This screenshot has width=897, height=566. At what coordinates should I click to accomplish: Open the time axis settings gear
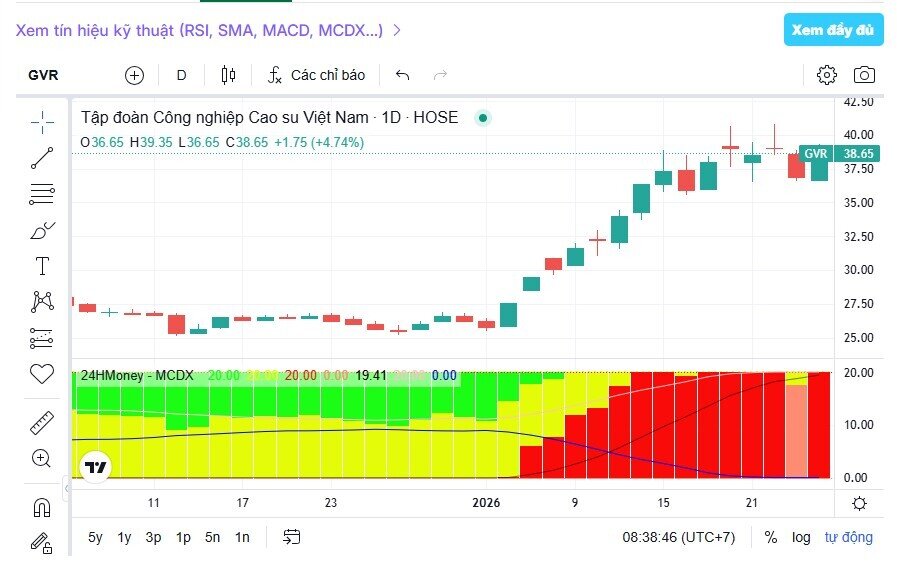pos(859,504)
